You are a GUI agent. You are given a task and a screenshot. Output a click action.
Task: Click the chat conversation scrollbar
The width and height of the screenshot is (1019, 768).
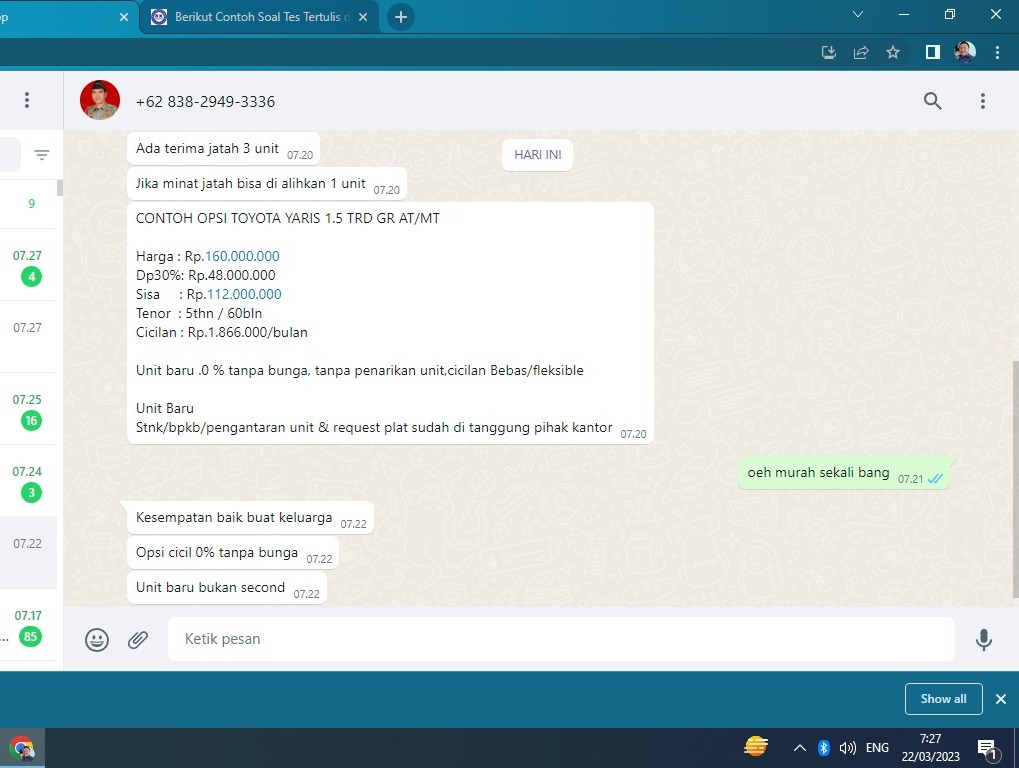click(1015, 479)
